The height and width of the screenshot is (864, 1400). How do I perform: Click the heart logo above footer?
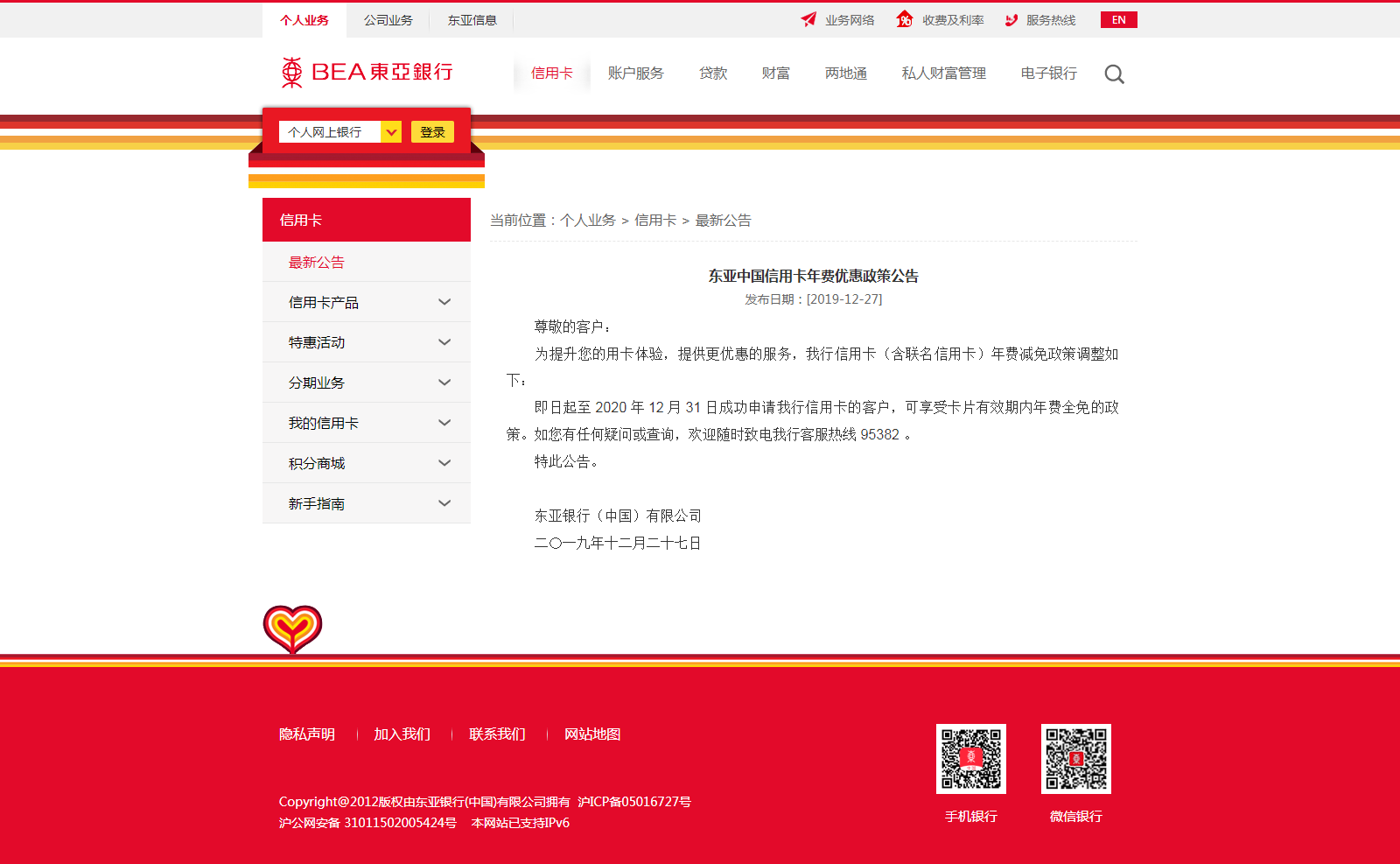click(x=292, y=629)
